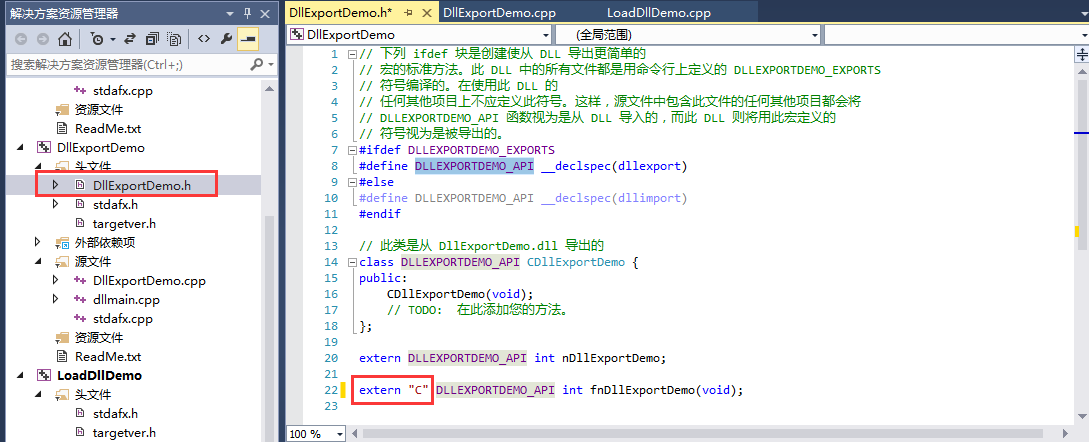1089x442 pixels.
Task: Focus the Solution Explorer search box
Action: (128, 64)
